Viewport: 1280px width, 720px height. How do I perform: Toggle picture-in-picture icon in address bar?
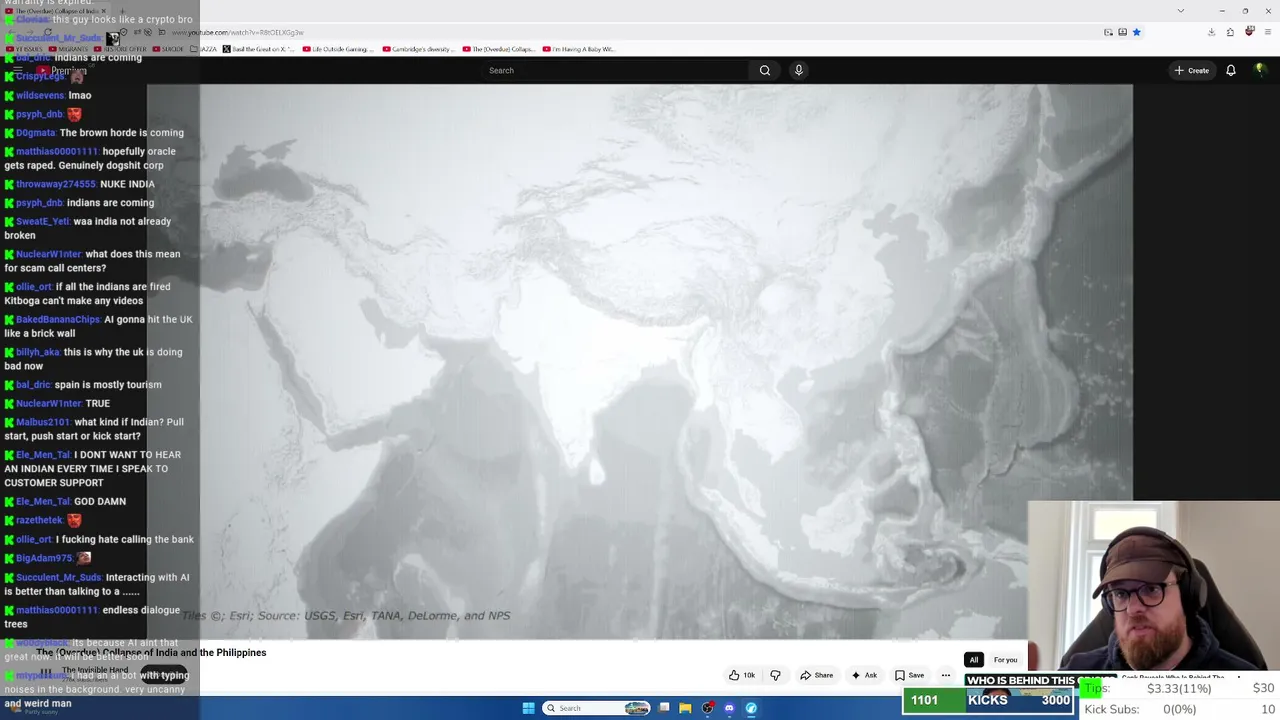coord(1108,32)
